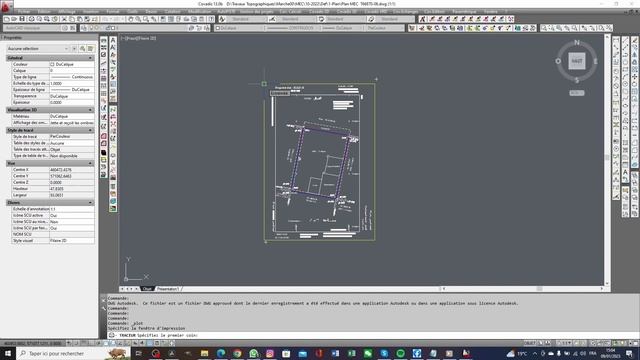Select the Pan hand tool
The height and width of the screenshot is (360, 640).
coord(131,19)
